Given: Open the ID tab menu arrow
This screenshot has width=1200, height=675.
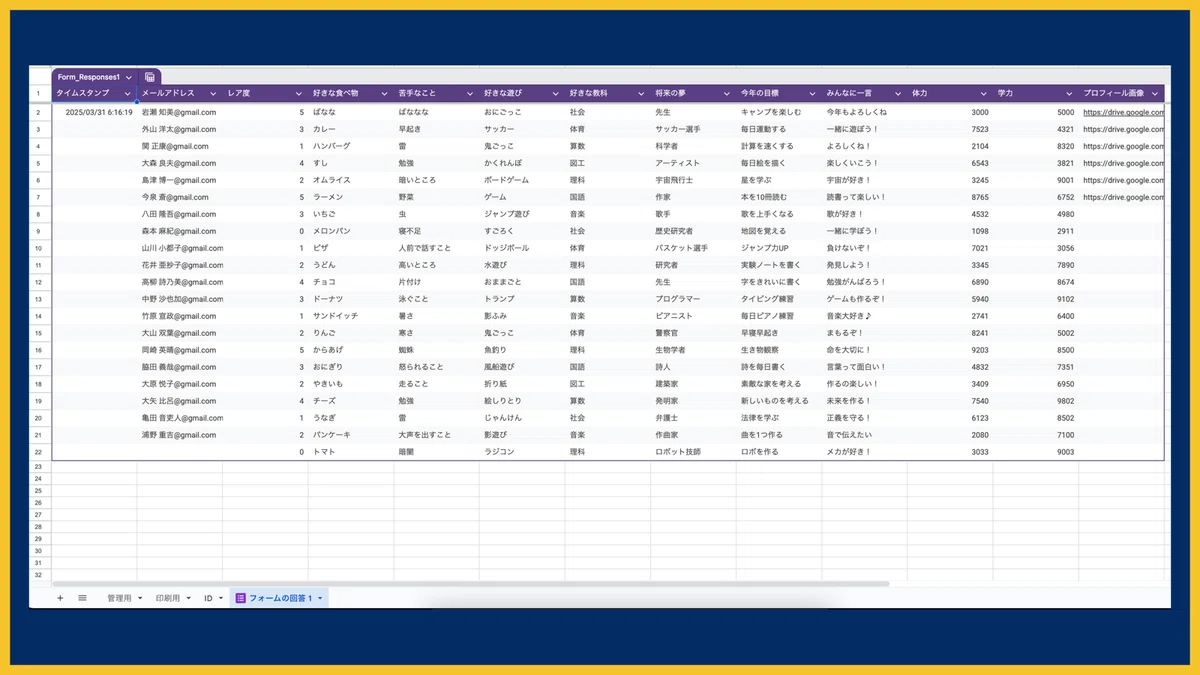Looking at the screenshot, I should 221,598.
